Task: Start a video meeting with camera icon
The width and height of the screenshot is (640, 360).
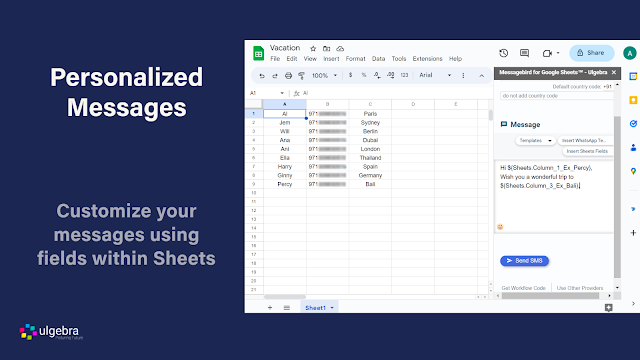Action: click(x=547, y=53)
